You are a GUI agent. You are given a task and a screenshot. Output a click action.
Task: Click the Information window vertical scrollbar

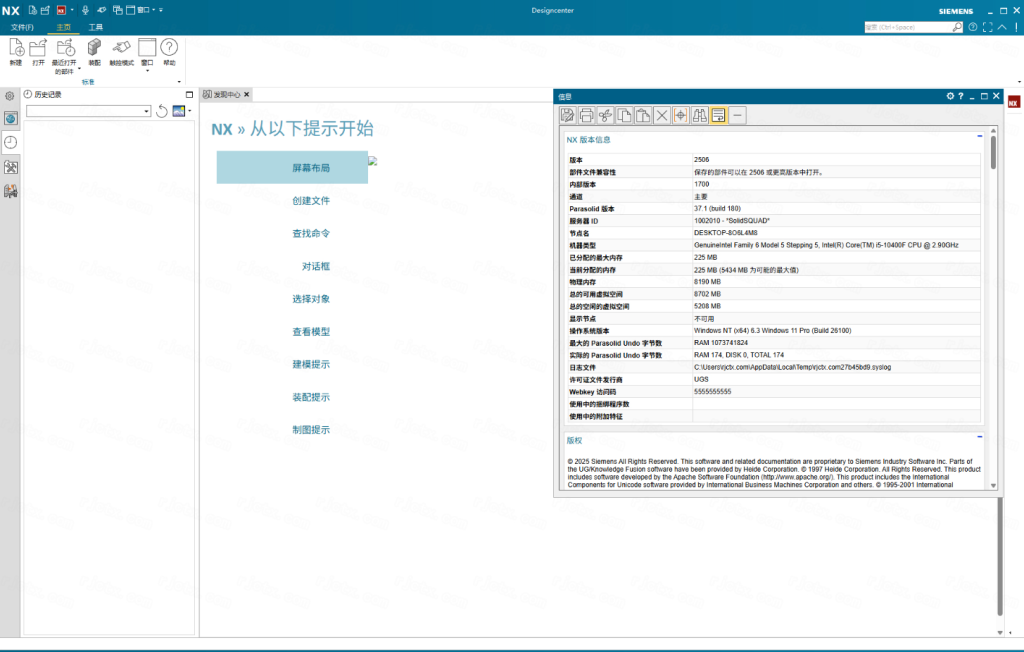(x=993, y=300)
